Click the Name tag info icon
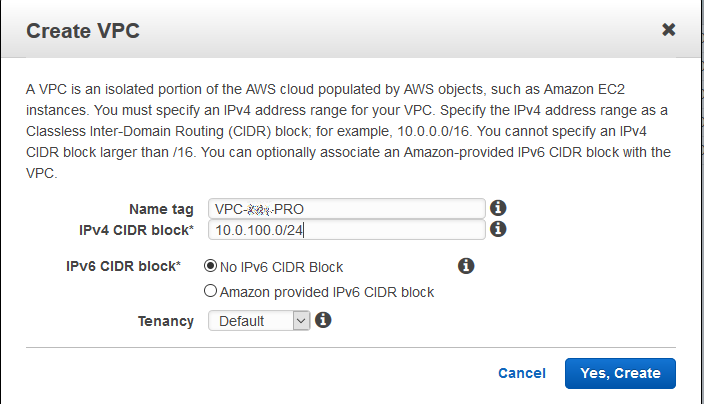The width and height of the screenshot is (704, 404). point(497,208)
